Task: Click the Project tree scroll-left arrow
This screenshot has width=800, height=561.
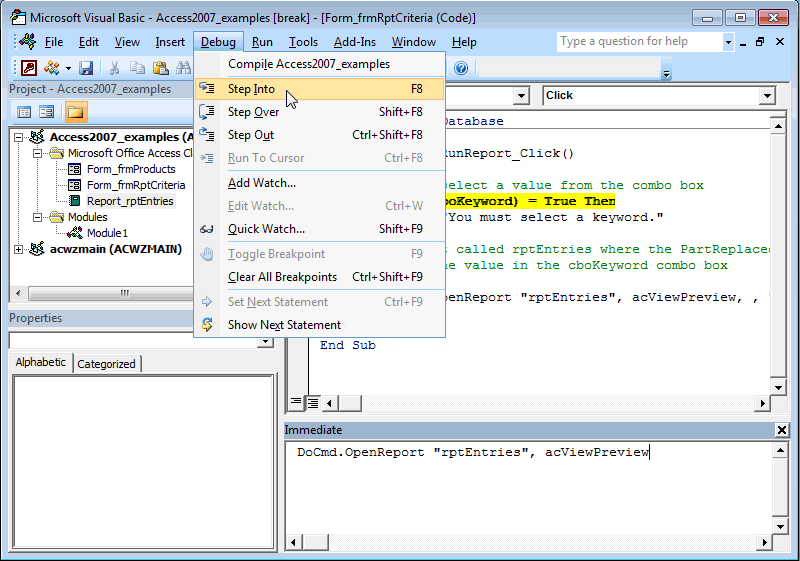Action: coord(18,293)
